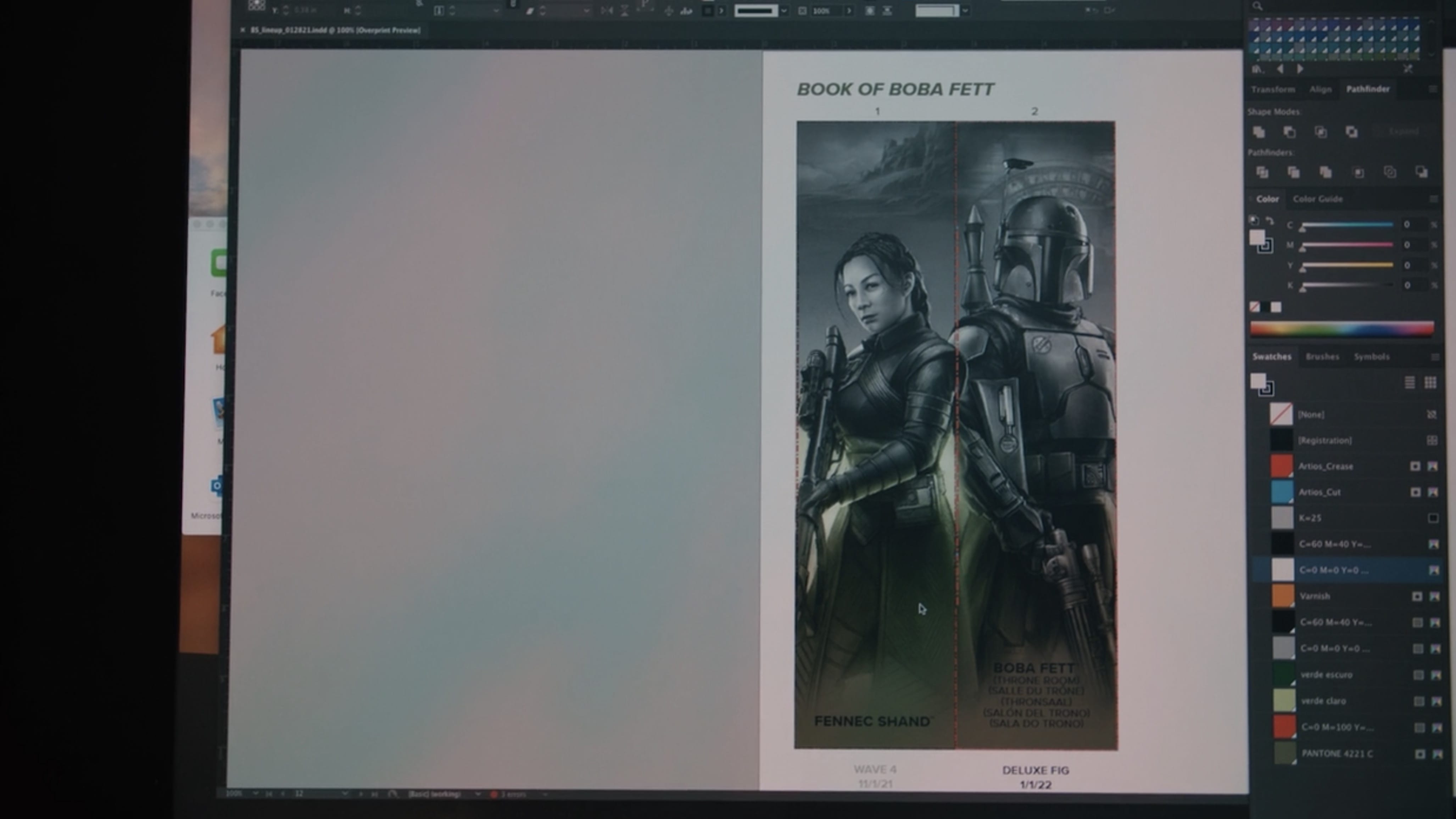Click the Merge pathfinder icon

1326,172
